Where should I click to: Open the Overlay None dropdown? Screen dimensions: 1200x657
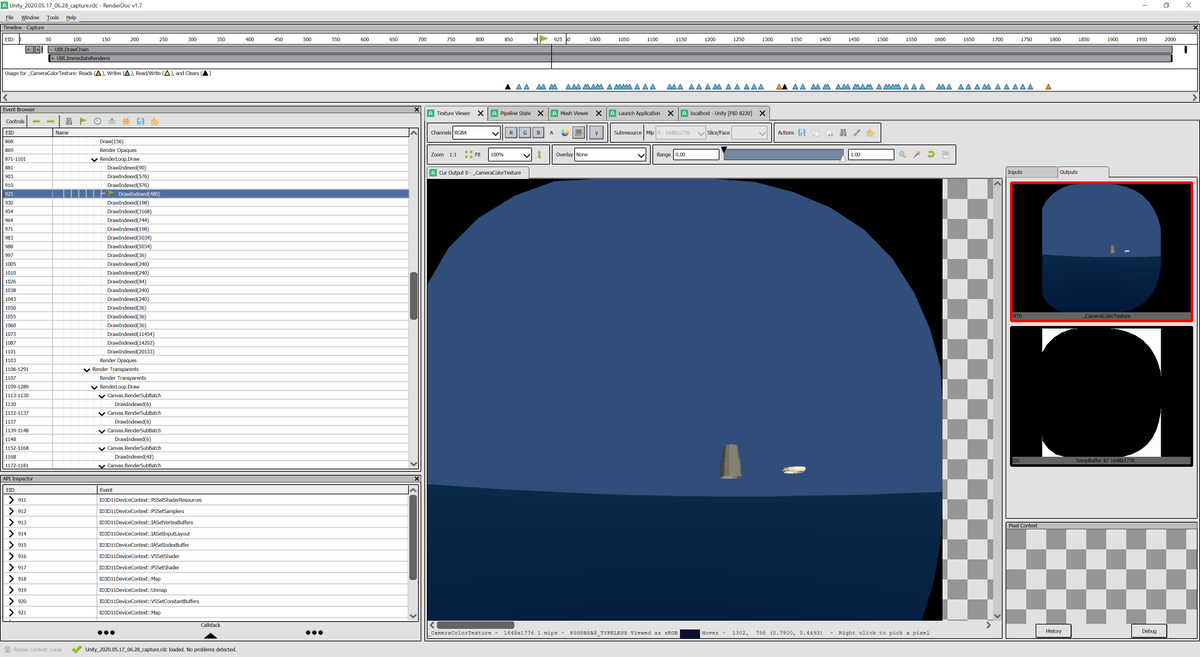(x=611, y=155)
